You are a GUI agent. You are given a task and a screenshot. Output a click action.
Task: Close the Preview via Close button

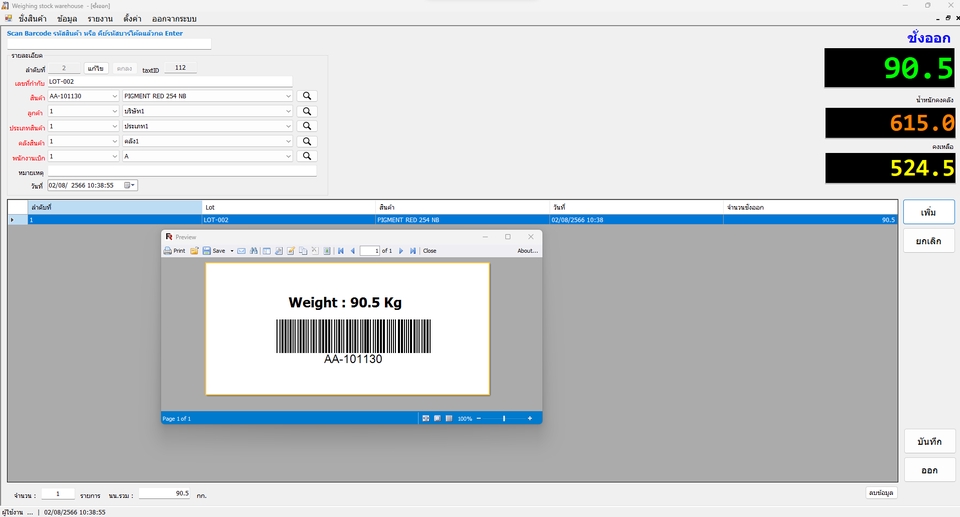[430, 251]
